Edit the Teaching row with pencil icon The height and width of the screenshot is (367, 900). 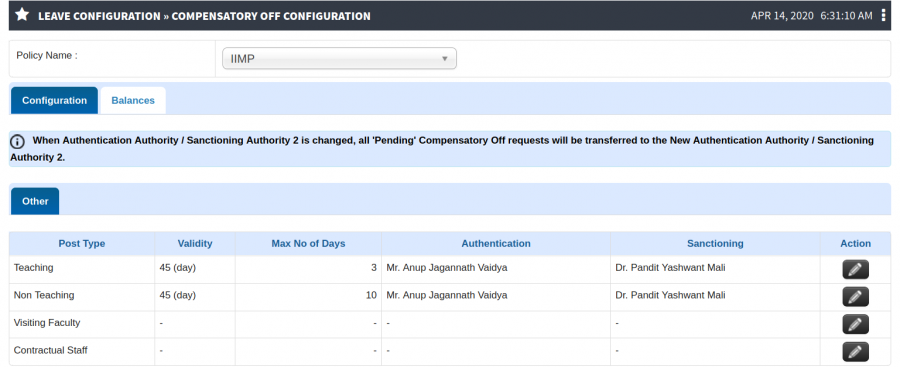pos(855,269)
